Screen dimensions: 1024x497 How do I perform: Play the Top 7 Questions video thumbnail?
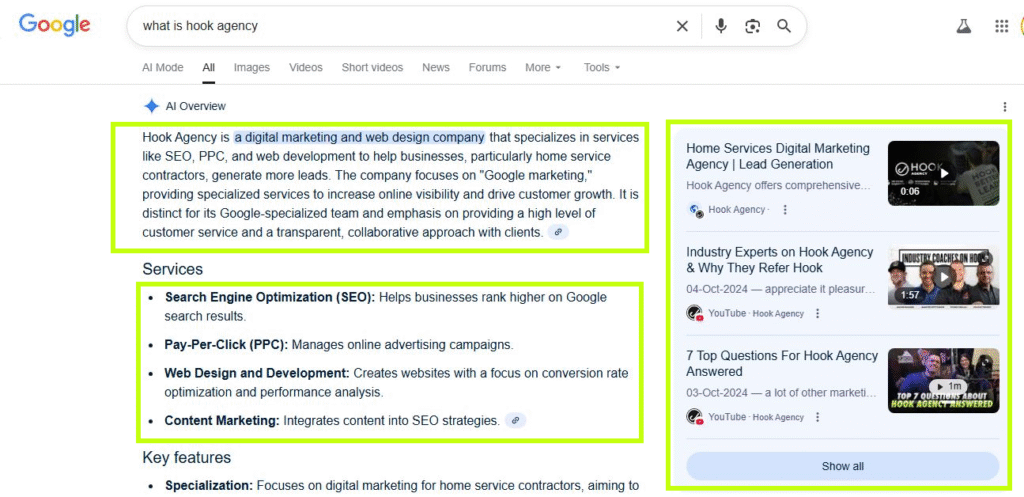click(943, 380)
